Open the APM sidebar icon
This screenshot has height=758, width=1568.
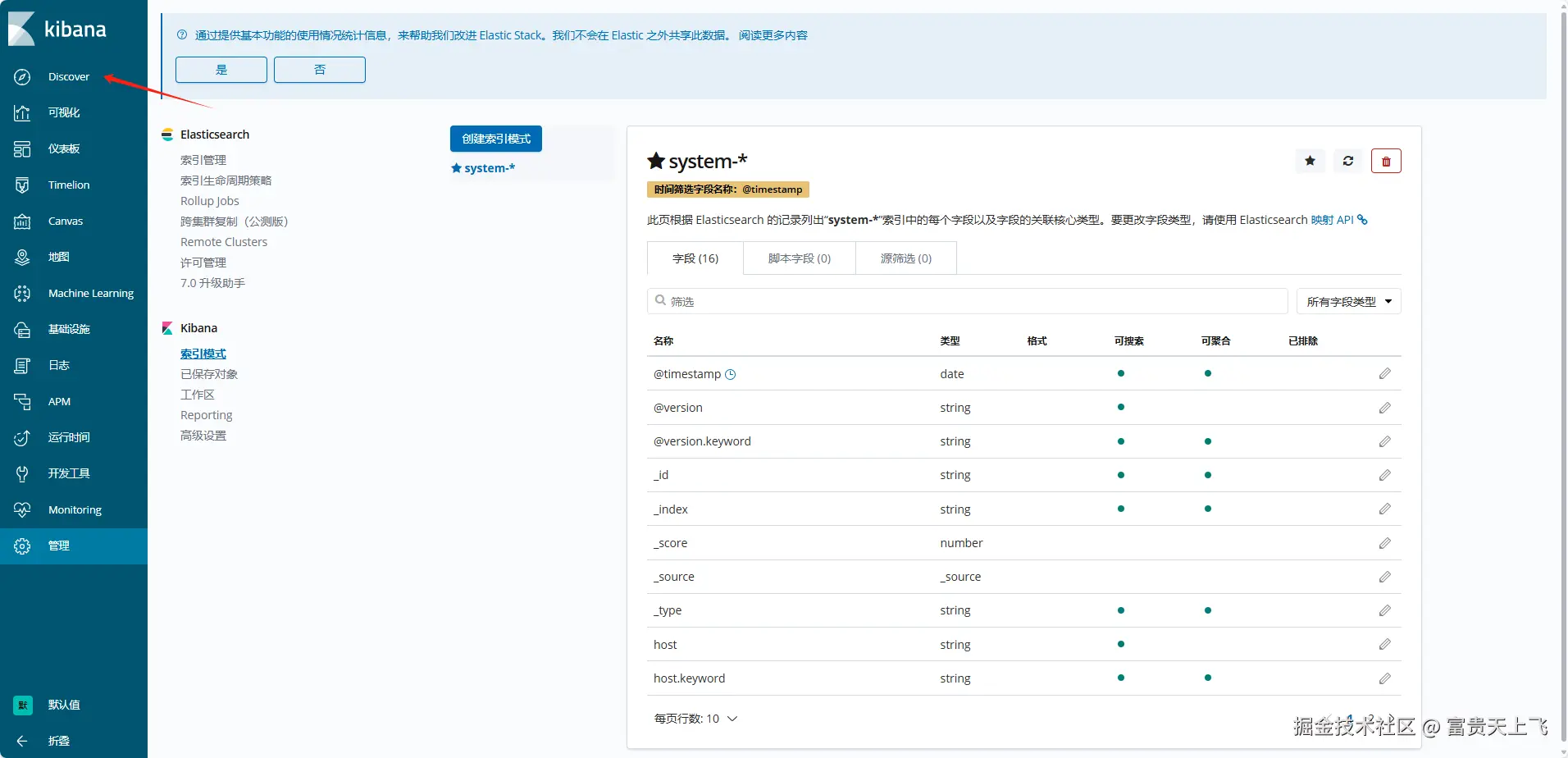click(22, 401)
